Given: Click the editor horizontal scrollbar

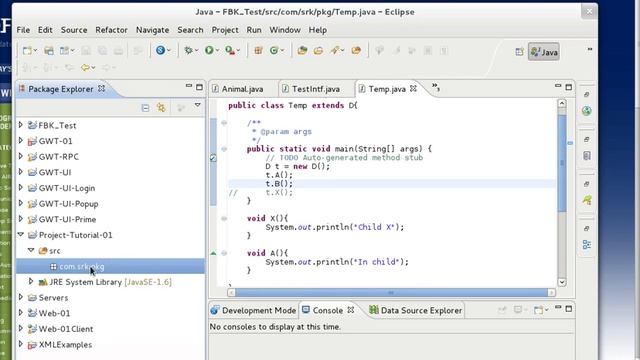Looking at the screenshot, I should [391, 292].
